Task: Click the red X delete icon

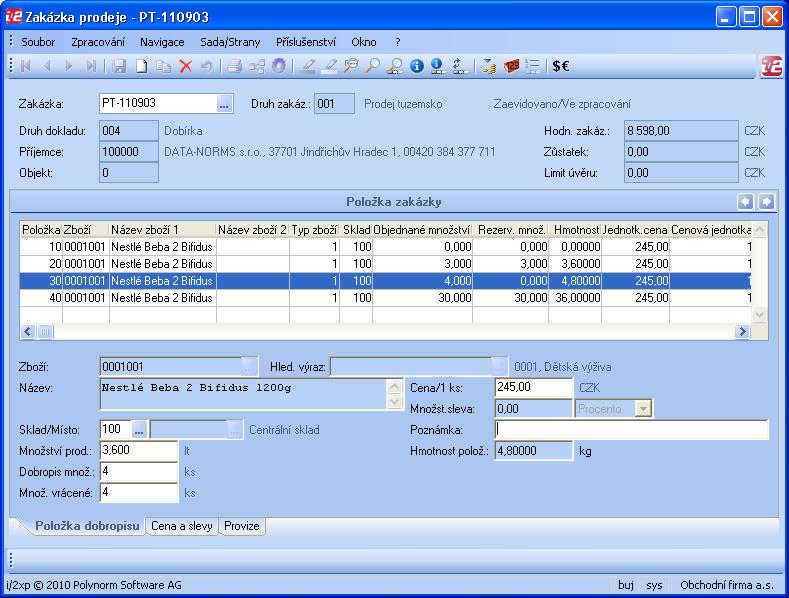Action: (x=186, y=66)
